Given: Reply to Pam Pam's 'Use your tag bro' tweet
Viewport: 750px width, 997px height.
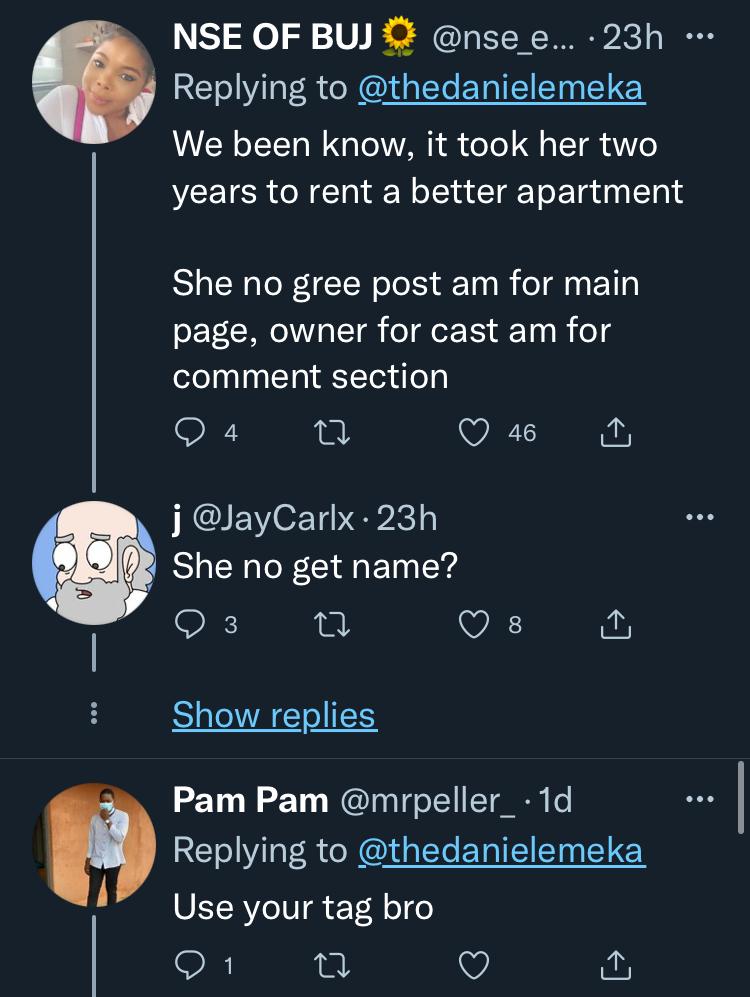Looking at the screenshot, I should tap(189, 966).
